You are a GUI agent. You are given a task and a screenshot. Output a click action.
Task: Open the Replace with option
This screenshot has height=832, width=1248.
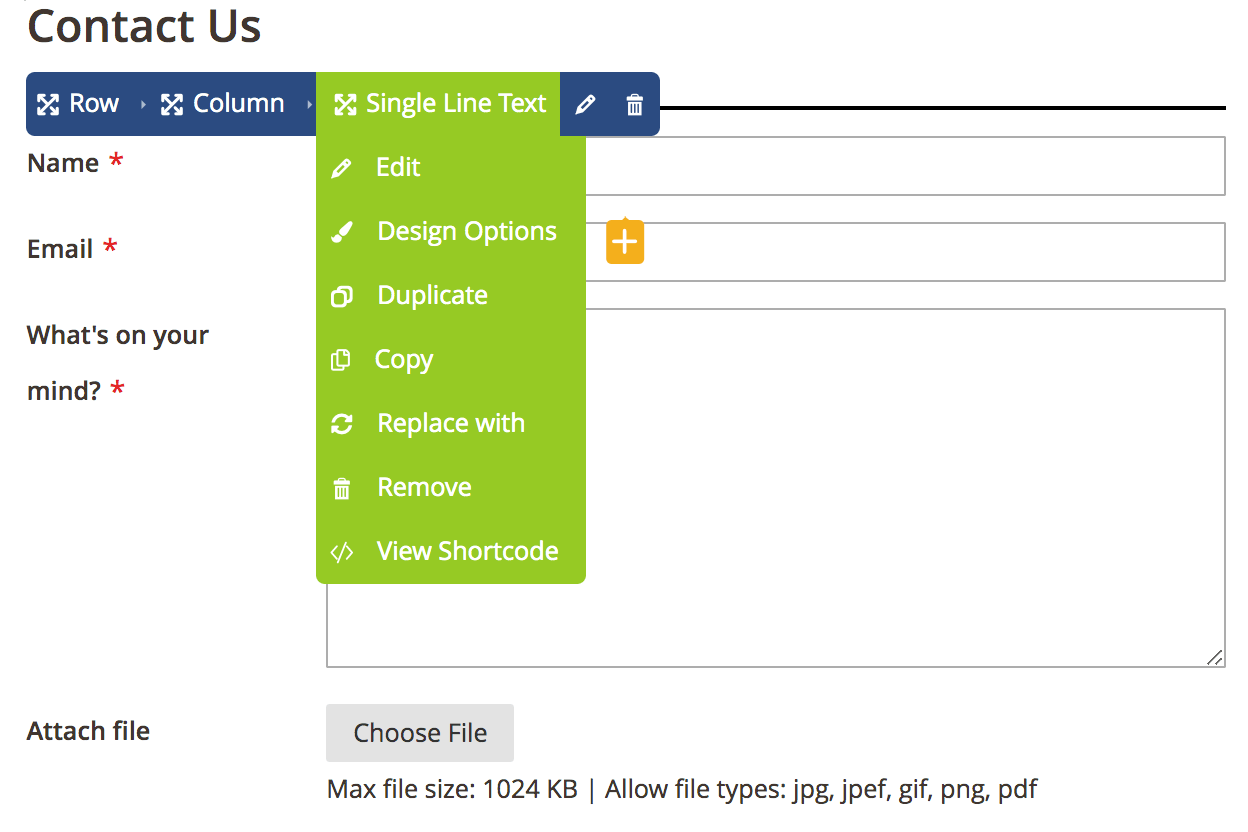point(450,423)
